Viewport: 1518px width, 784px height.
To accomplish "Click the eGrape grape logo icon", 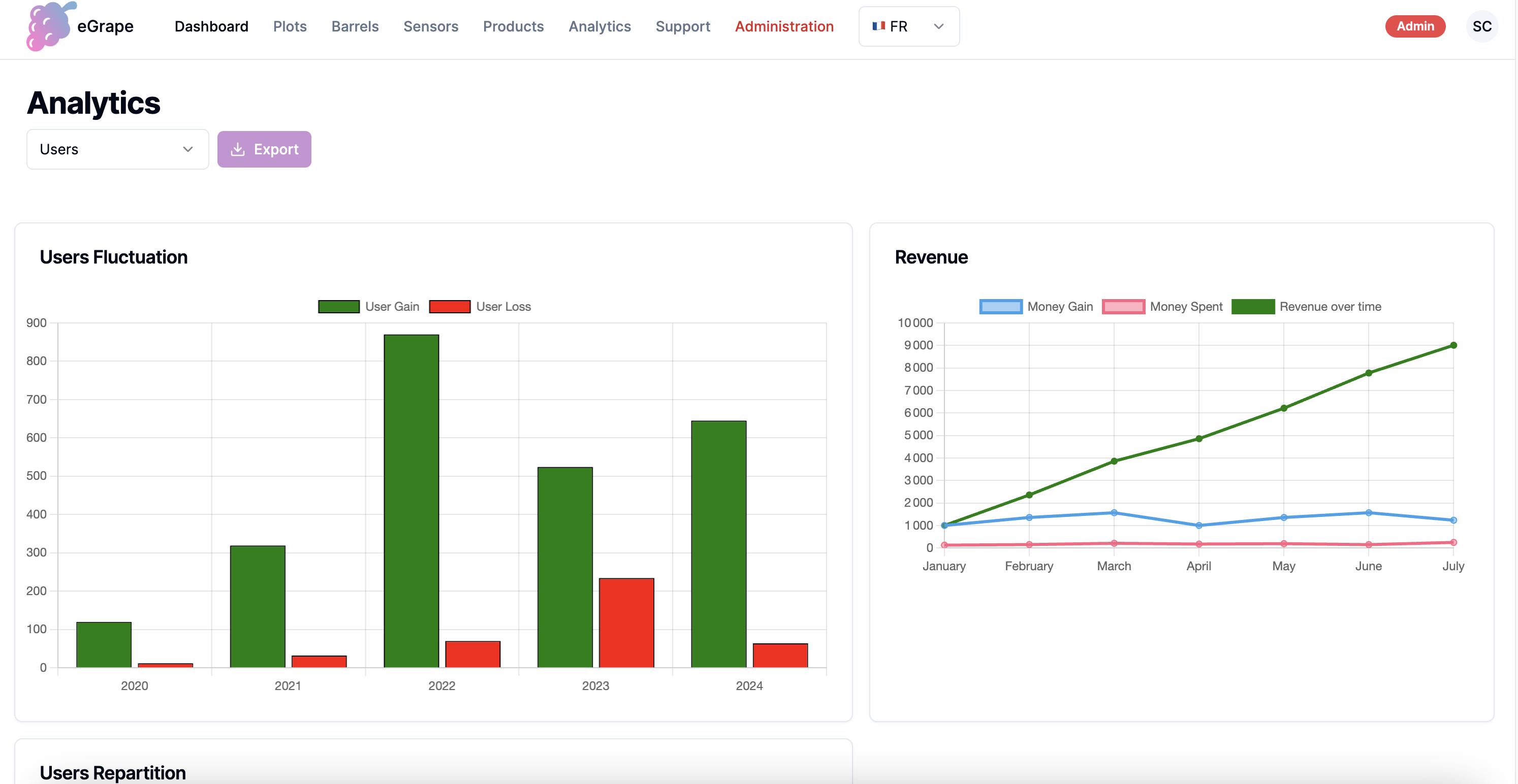I will (x=49, y=26).
